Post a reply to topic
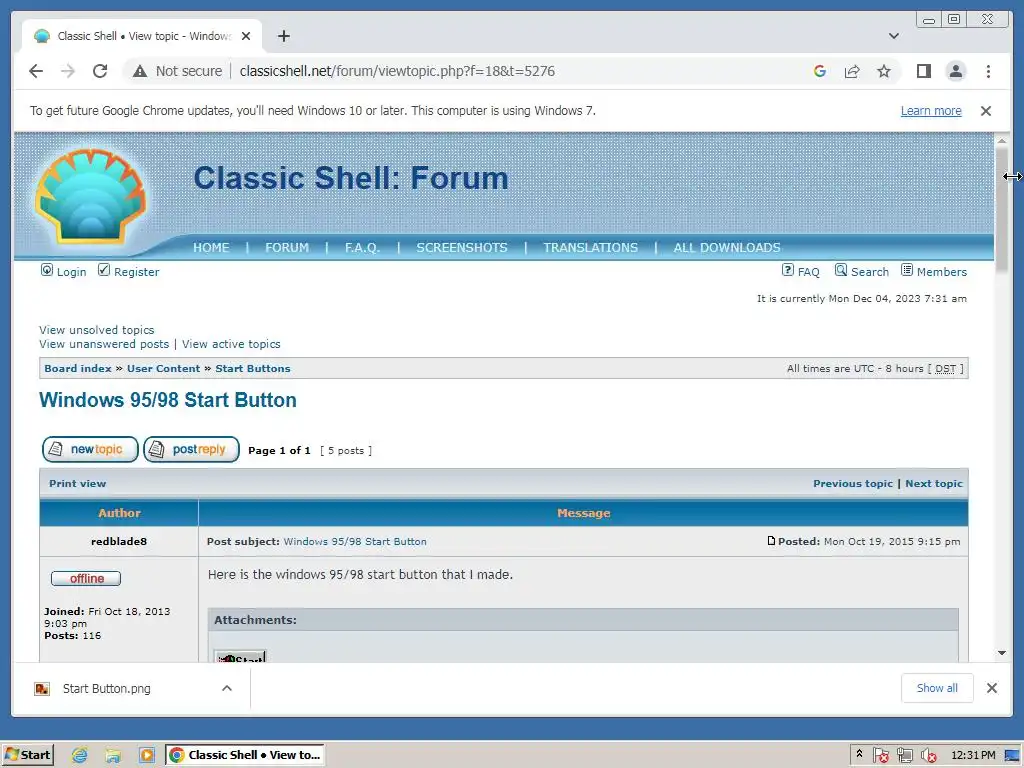 click(191, 449)
